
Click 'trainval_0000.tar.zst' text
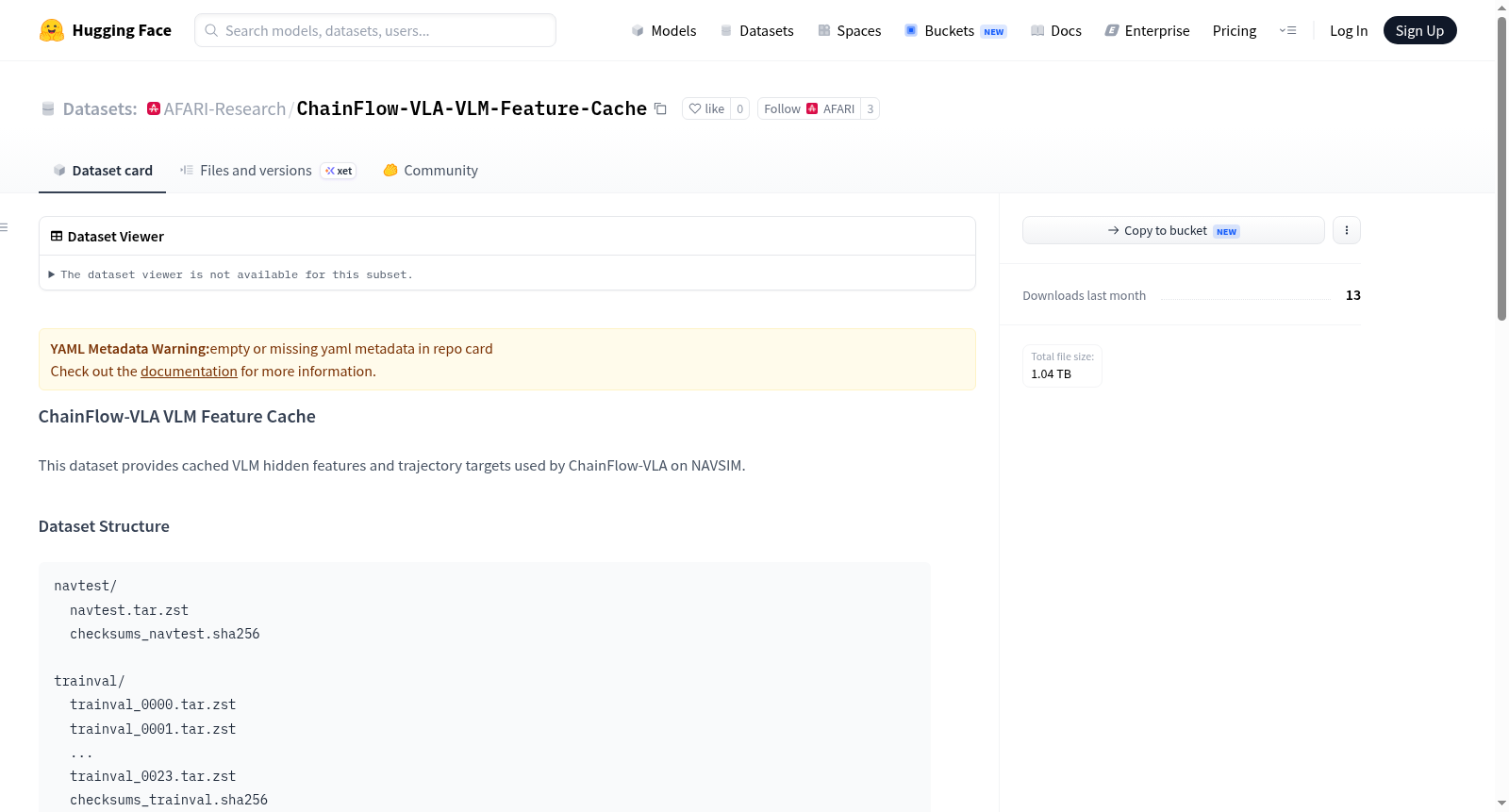tap(153, 704)
